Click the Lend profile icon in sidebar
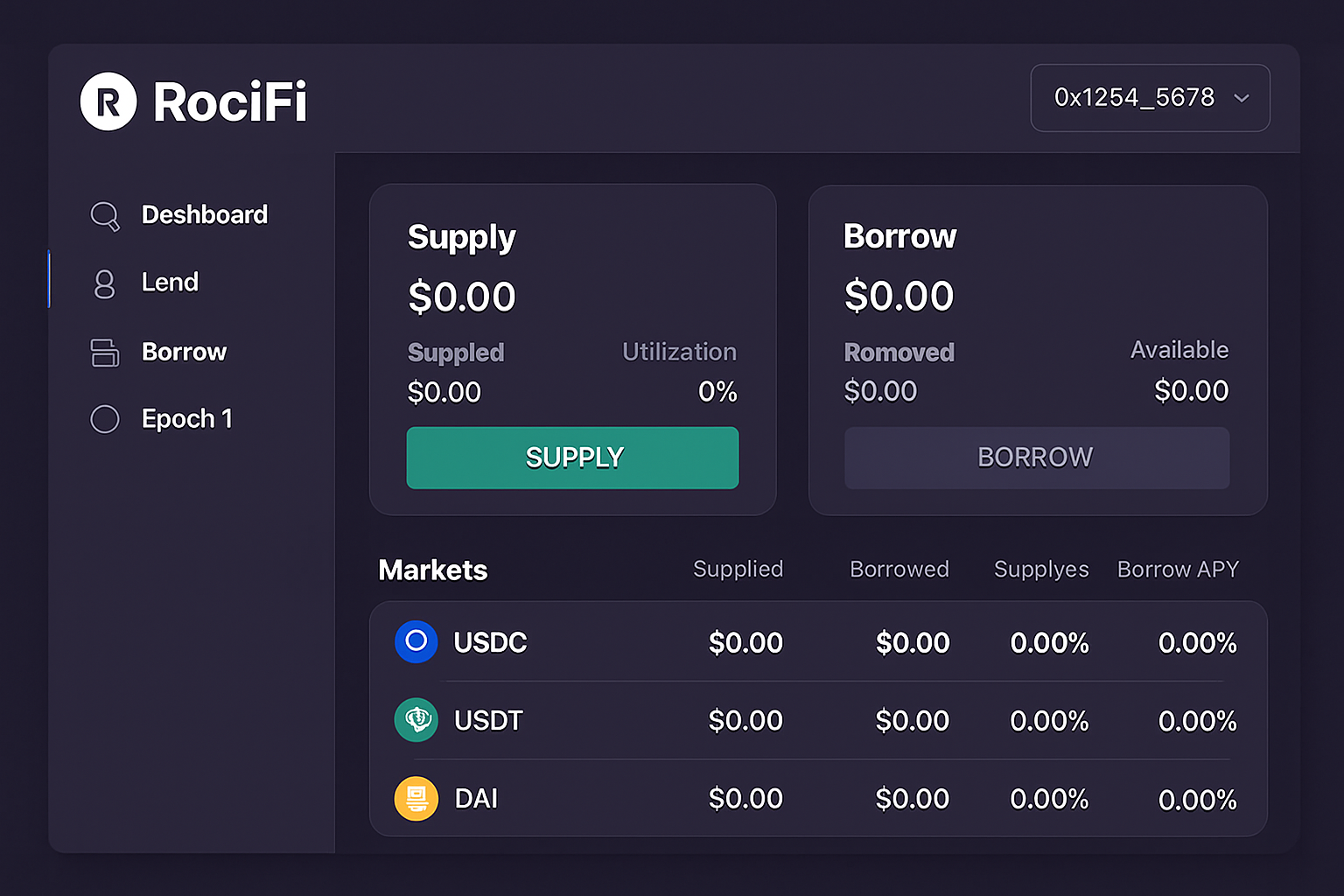 click(x=104, y=283)
